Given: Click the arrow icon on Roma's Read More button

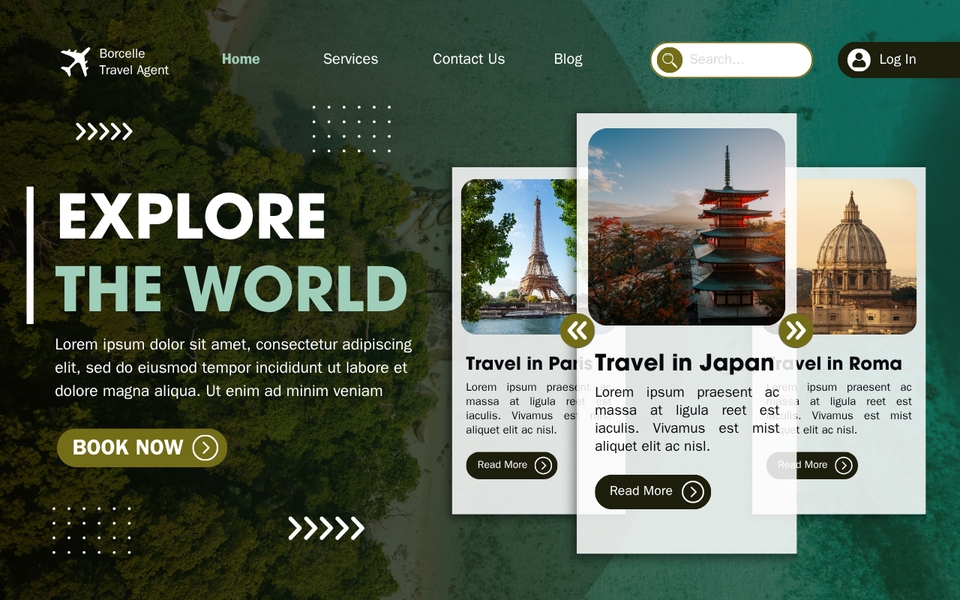Looking at the screenshot, I should click(843, 465).
